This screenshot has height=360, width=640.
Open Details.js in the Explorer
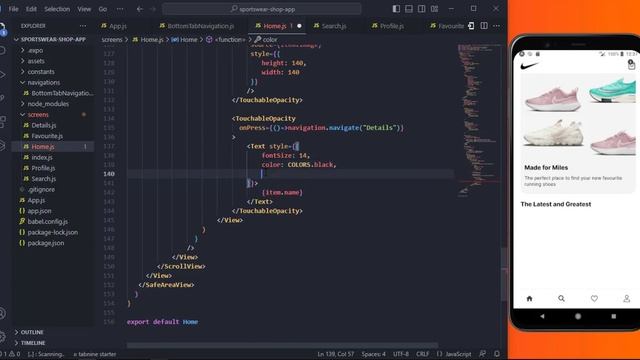(x=53, y=125)
